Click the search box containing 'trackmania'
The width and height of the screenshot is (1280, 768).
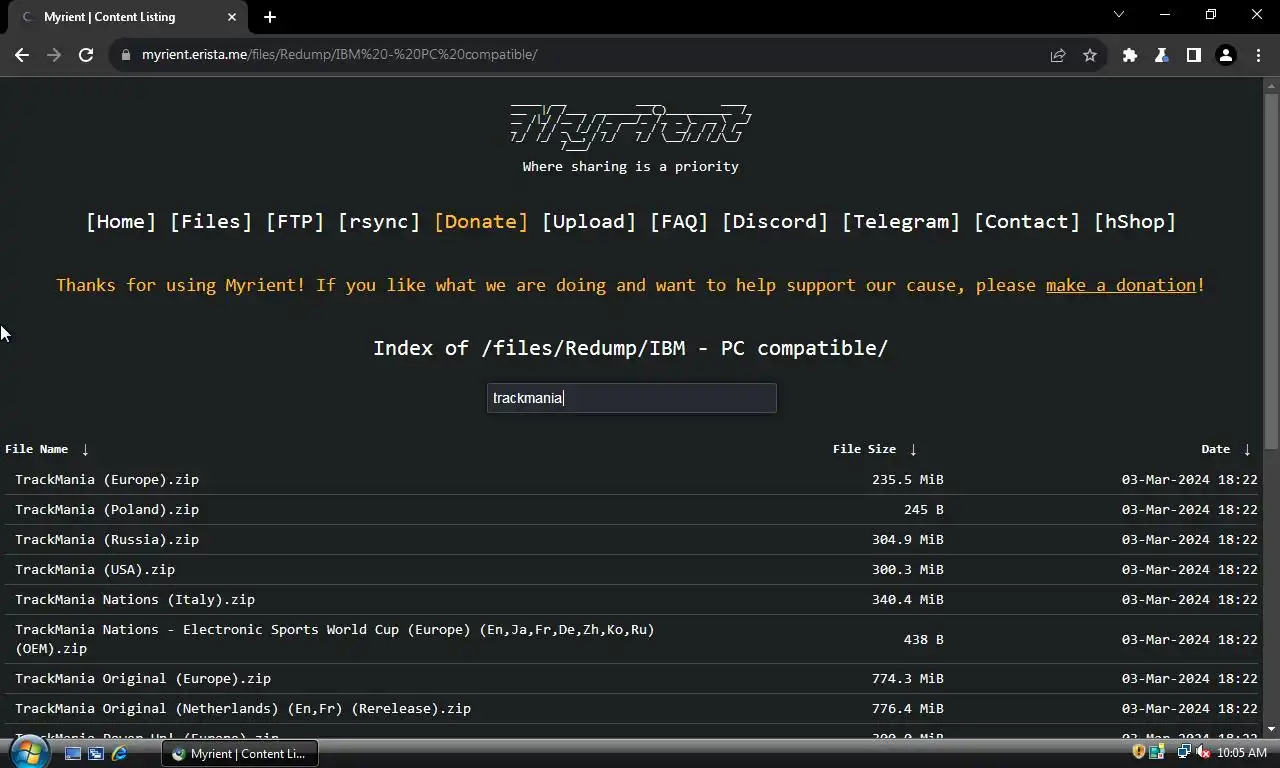(x=631, y=398)
